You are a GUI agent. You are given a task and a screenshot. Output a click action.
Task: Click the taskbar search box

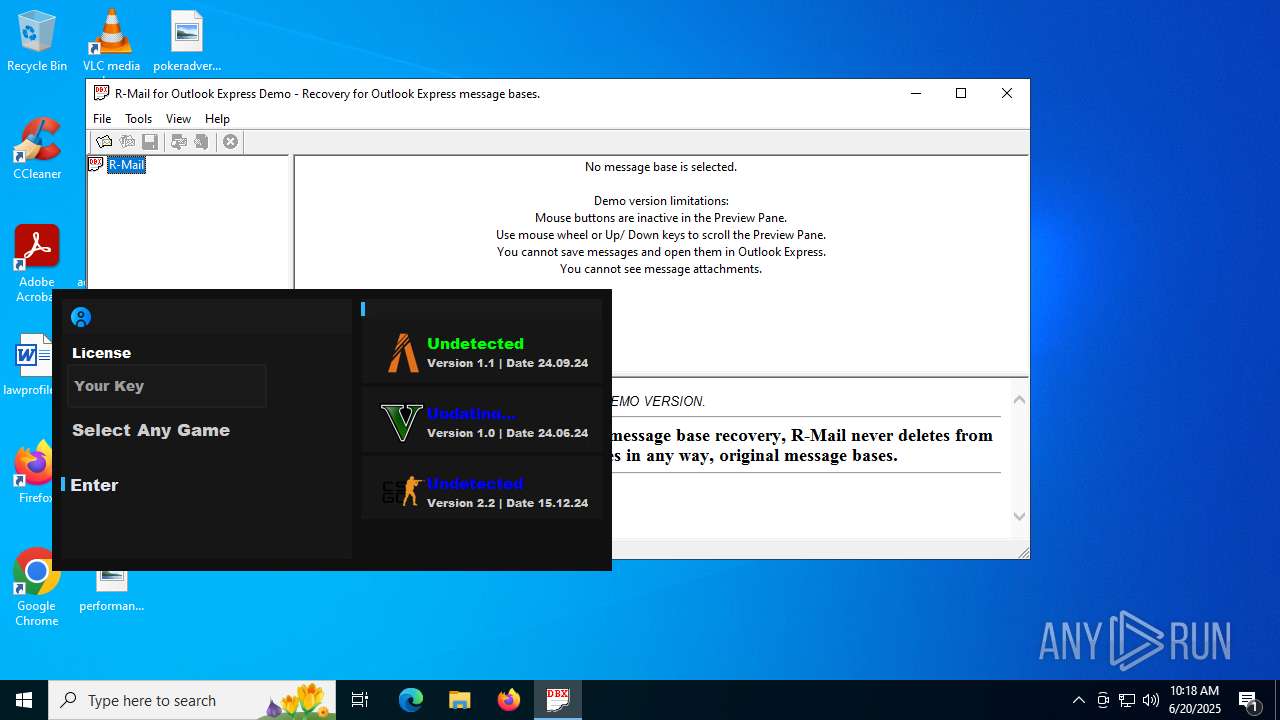[x=193, y=700]
